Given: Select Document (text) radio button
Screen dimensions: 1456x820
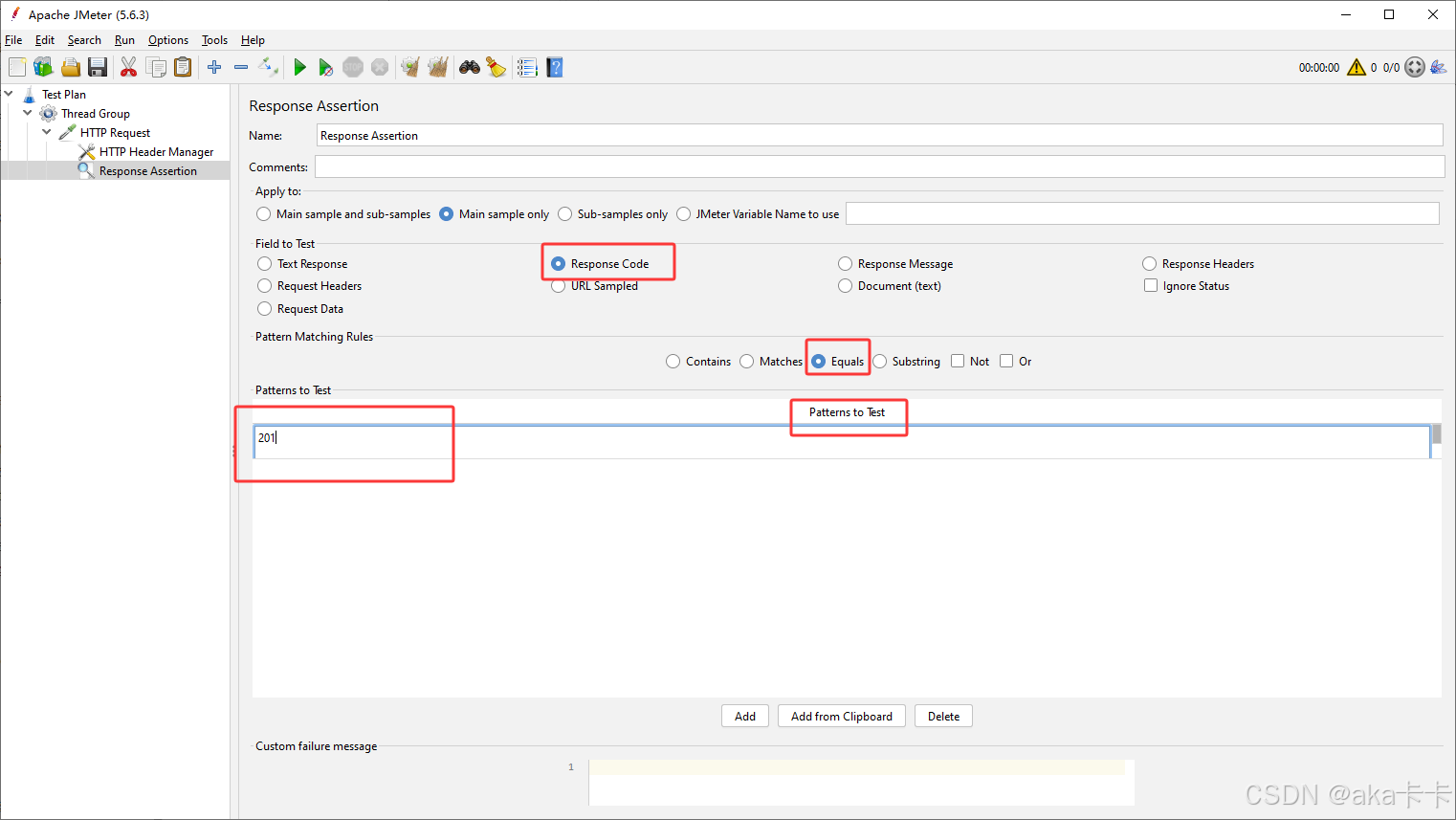Looking at the screenshot, I should (846, 286).
